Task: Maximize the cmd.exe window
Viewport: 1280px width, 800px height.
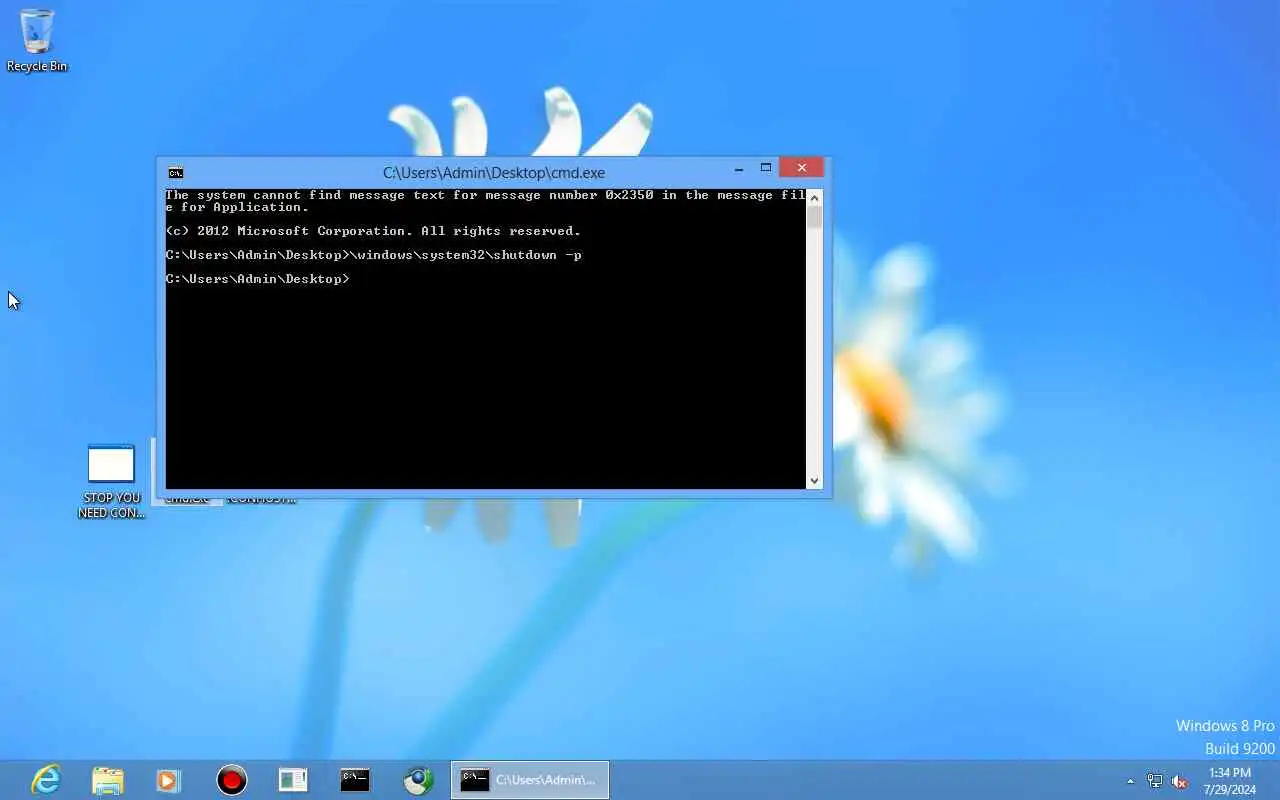Action: point(766,168)
